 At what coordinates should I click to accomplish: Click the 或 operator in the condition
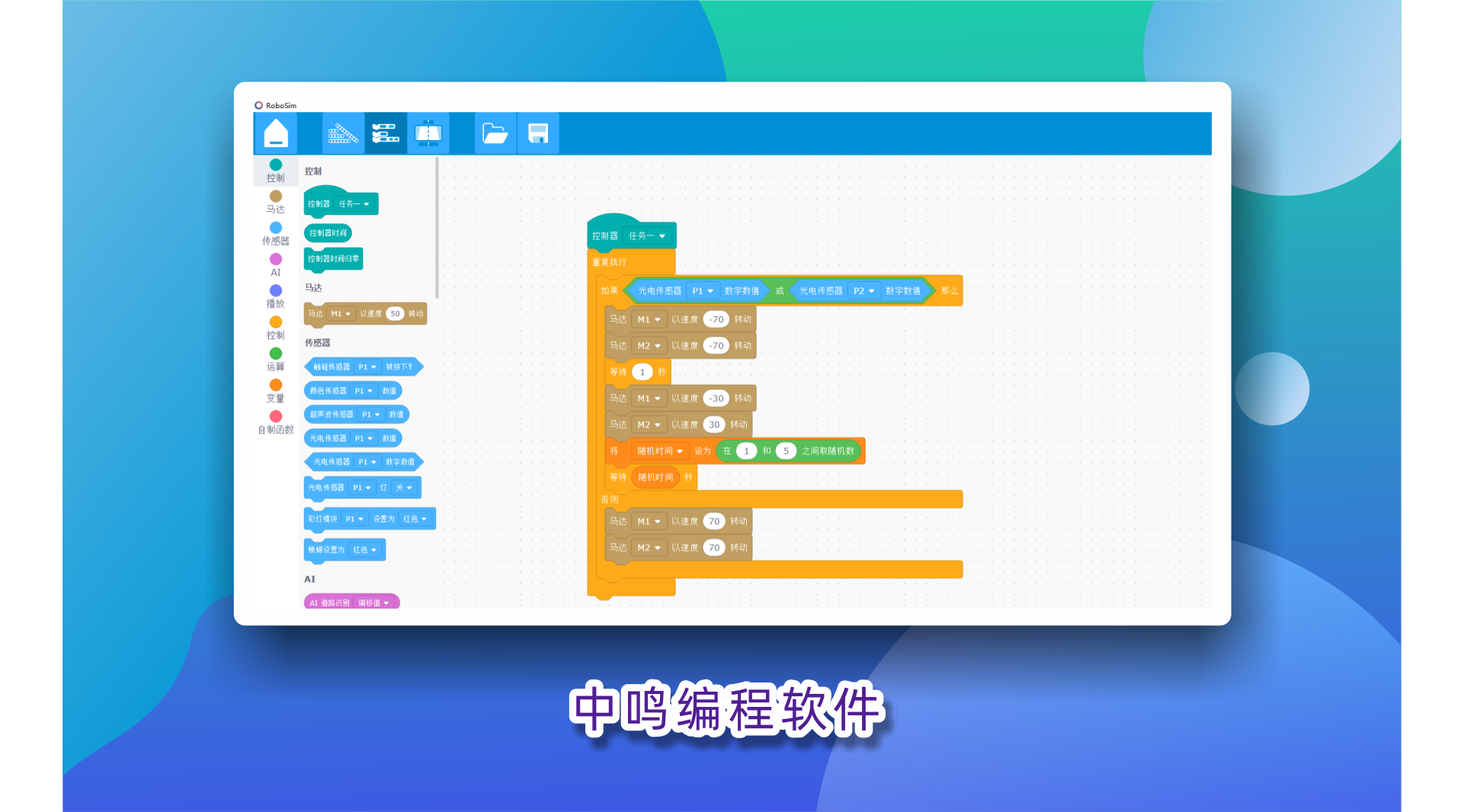point(780,291)
